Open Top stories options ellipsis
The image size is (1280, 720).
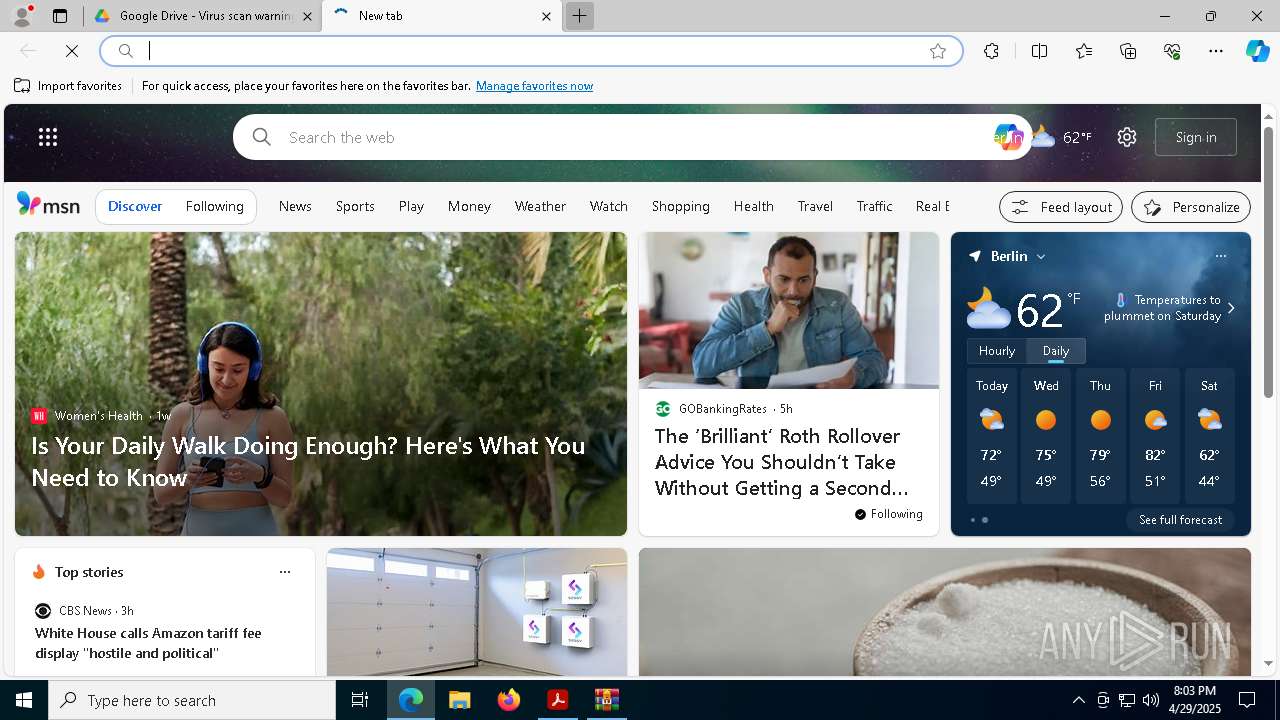(x=285, y=572)
